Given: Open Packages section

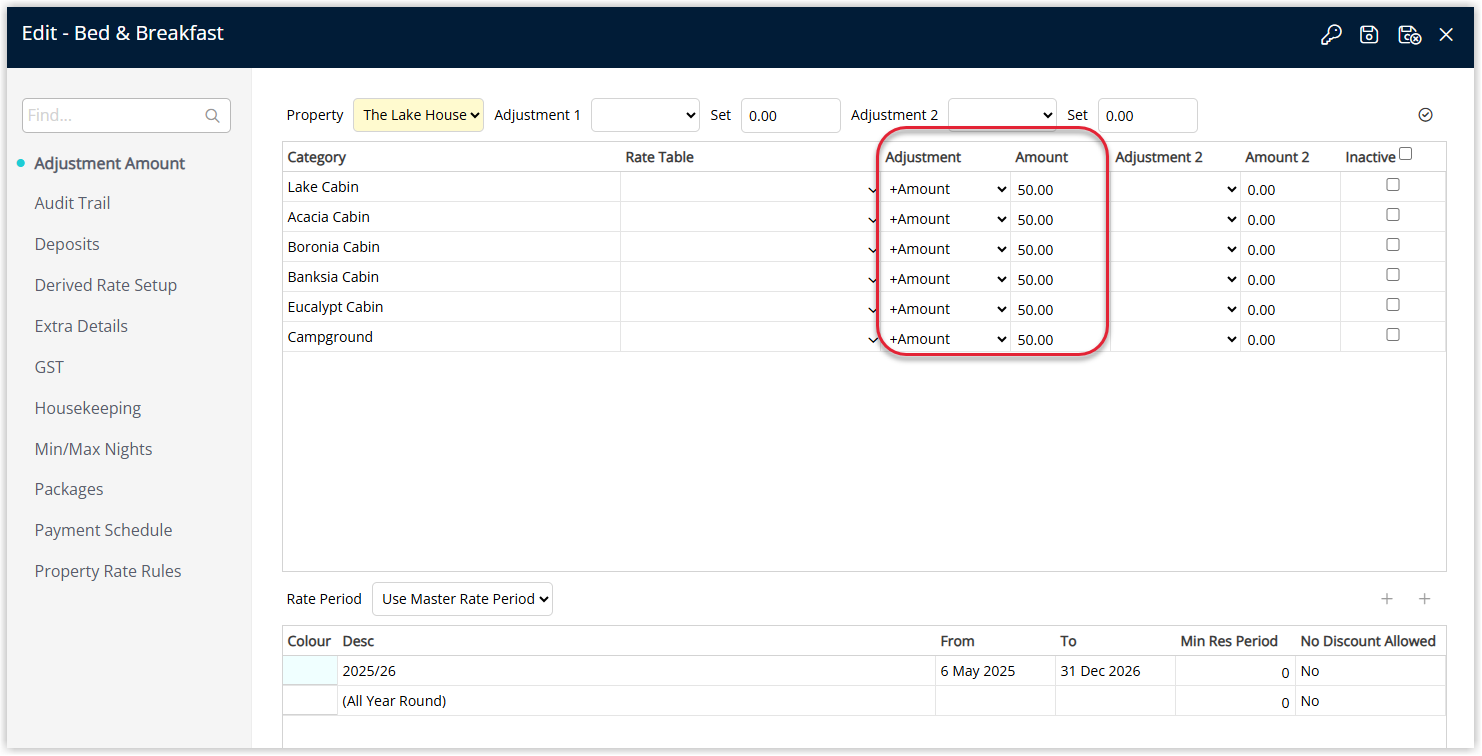Looking at the screenshot, I should pyautogui.click(x=69, y=489).
